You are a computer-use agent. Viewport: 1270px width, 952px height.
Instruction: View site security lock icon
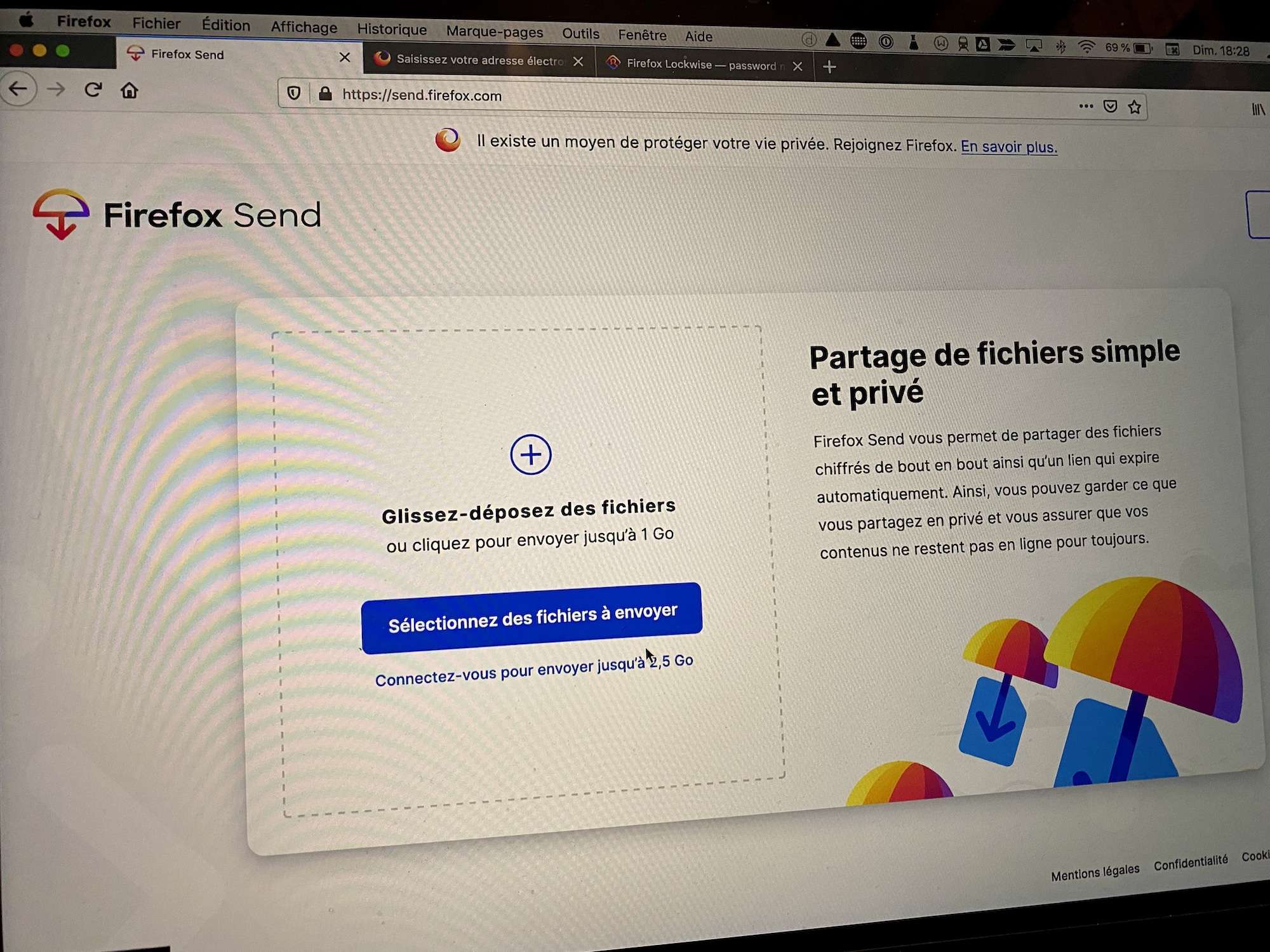coord(325,94)
